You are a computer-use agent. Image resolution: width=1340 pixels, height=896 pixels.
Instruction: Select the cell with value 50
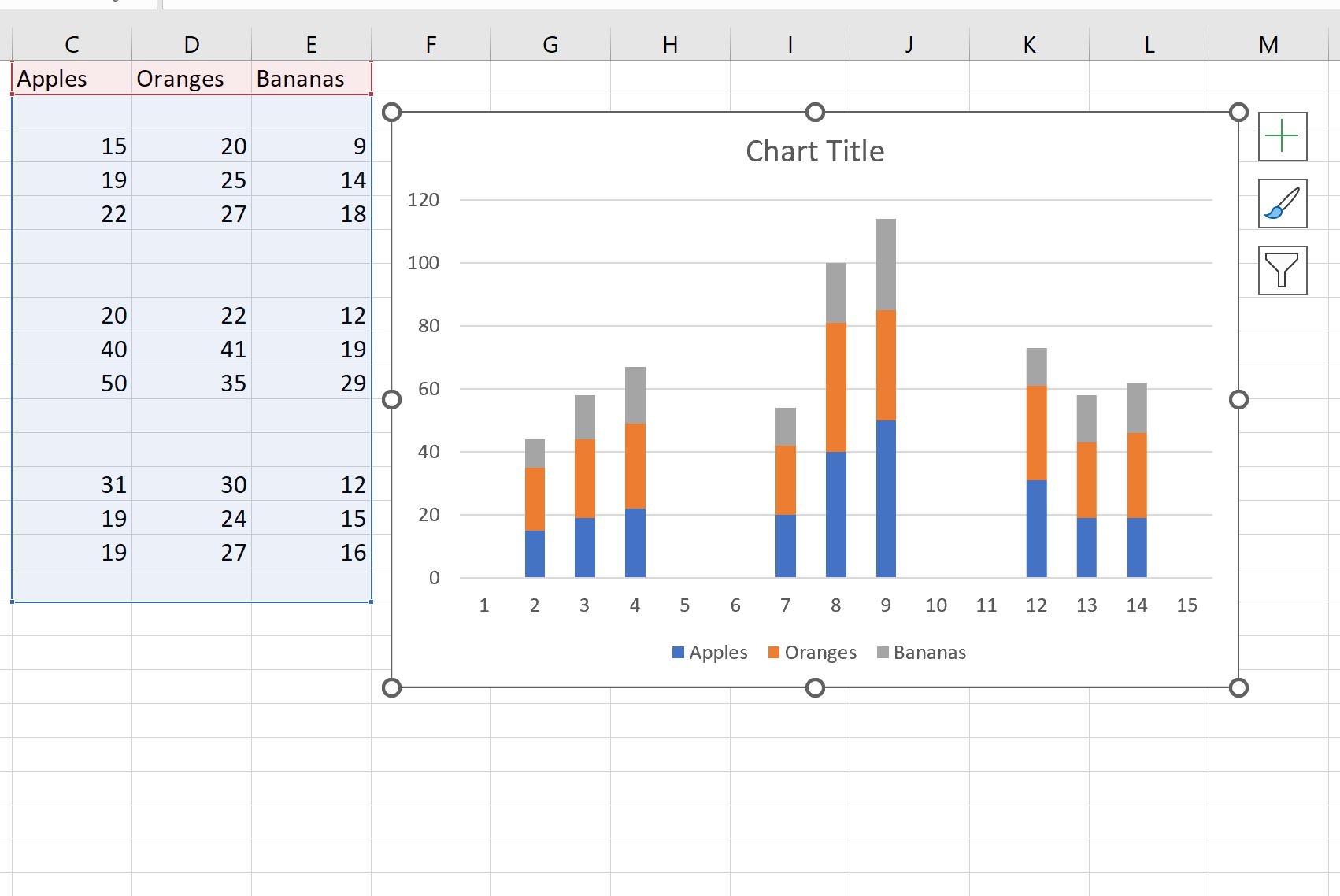pos(113,383)
